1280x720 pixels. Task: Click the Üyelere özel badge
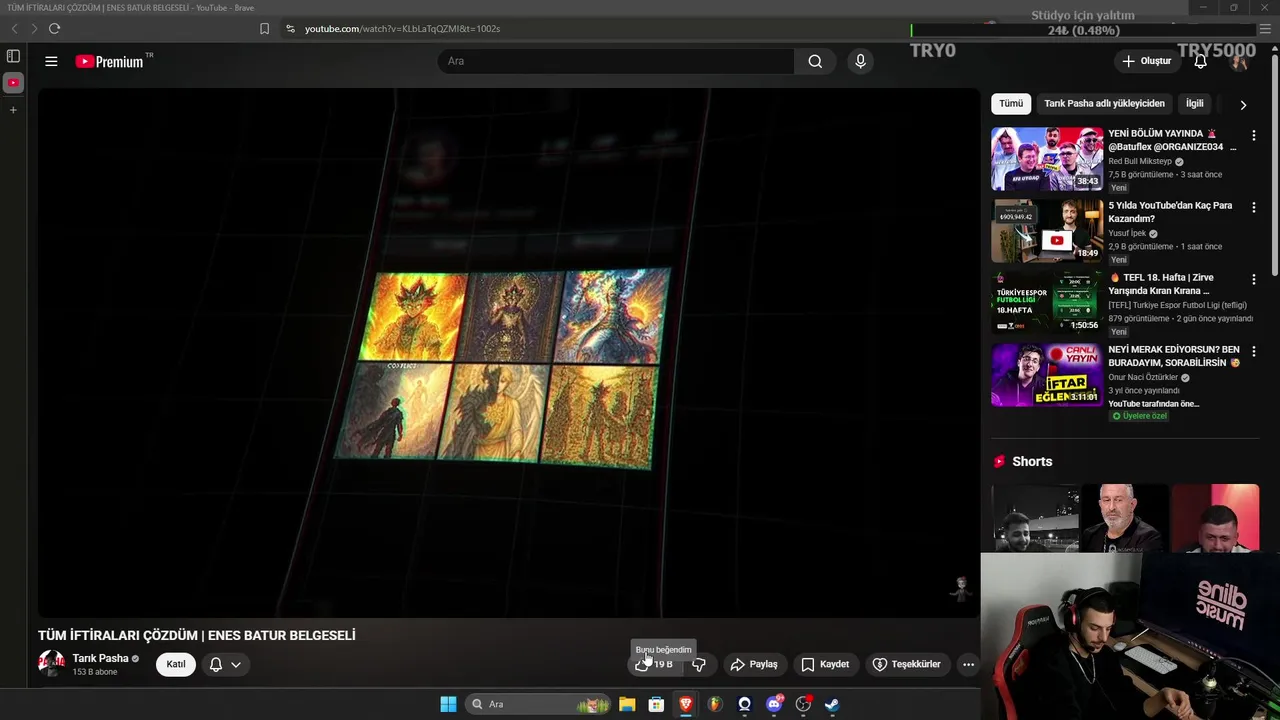click(1139, 416)
